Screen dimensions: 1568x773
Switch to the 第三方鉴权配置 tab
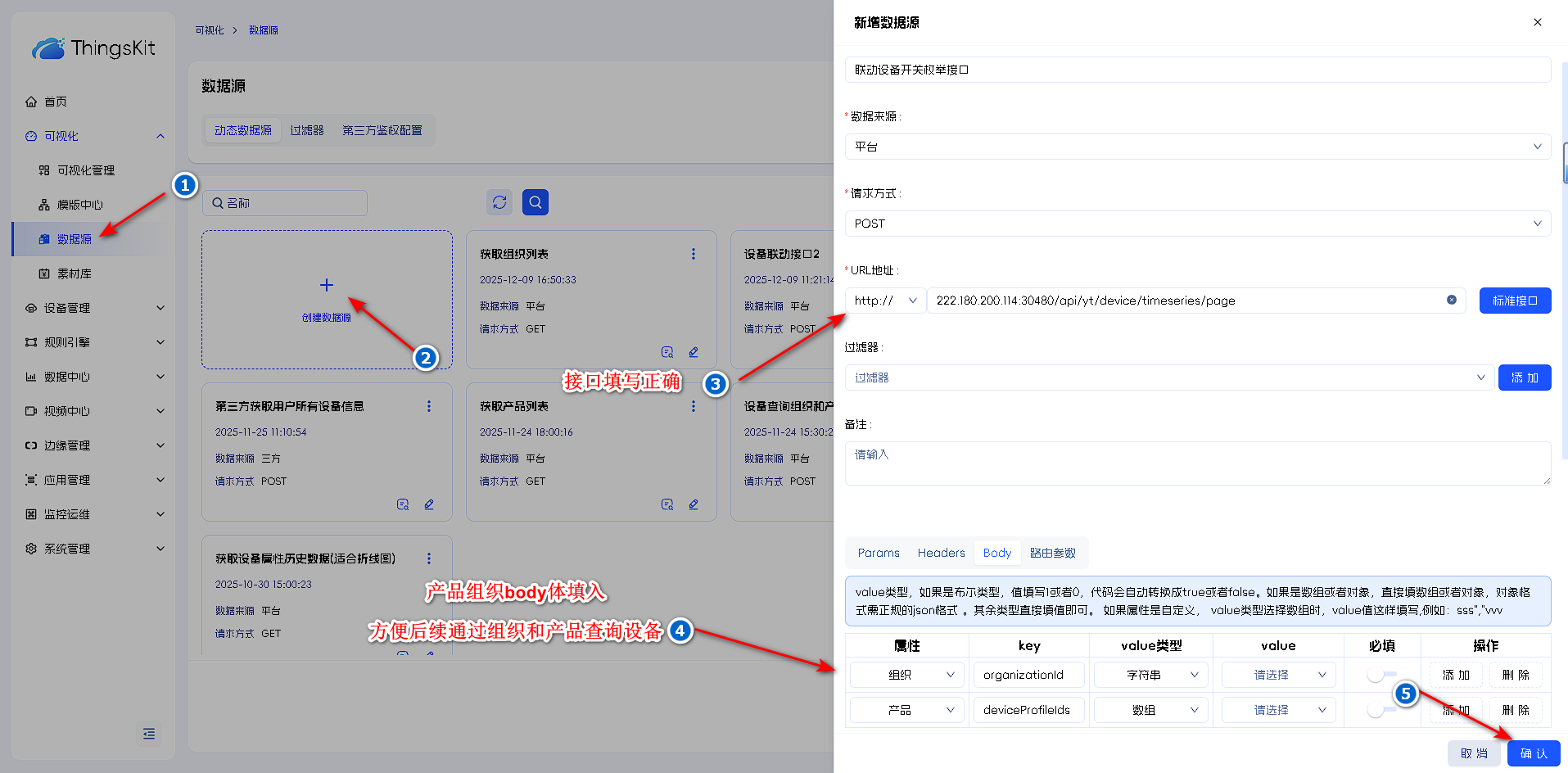point(382,130)
